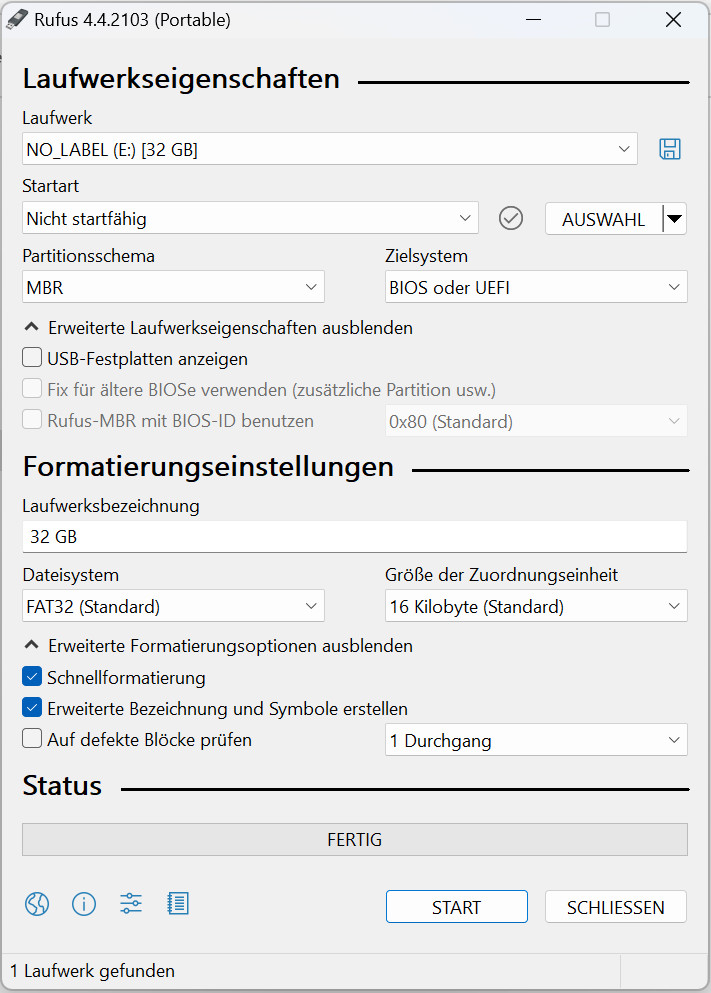711x993 pixels.
Task: Click the Rufus USB drive title icon
Action: coord(17,20)
